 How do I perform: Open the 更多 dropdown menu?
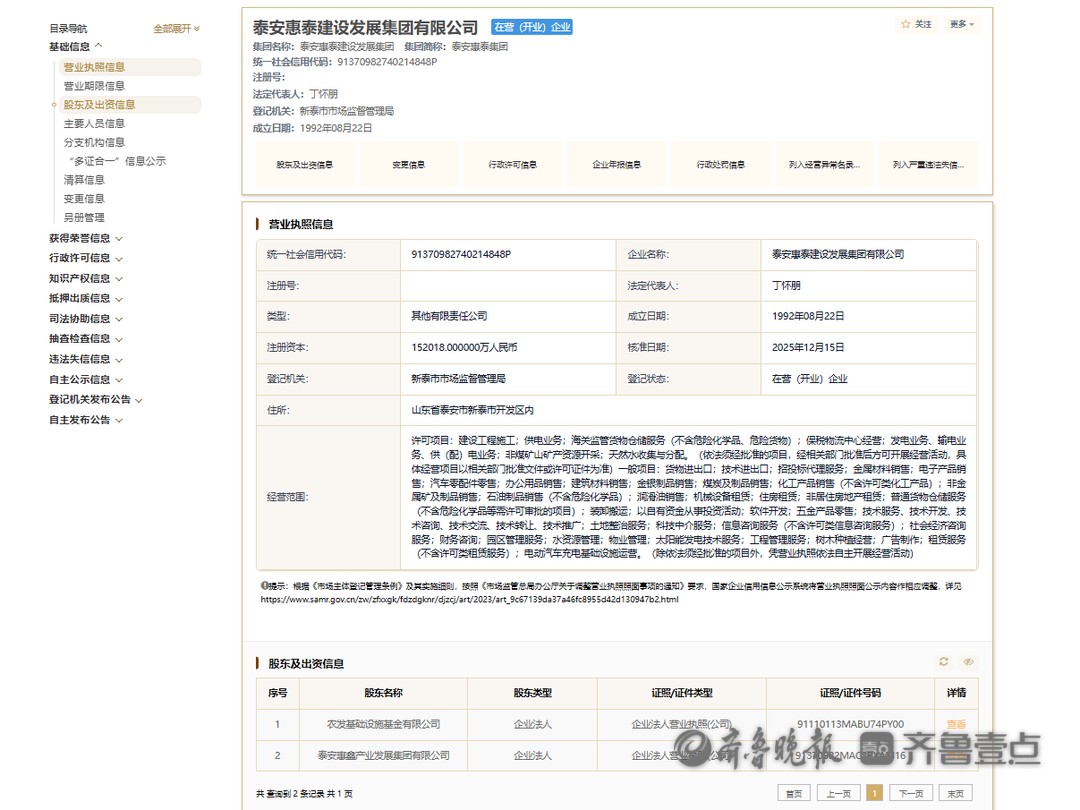[962, 24]
